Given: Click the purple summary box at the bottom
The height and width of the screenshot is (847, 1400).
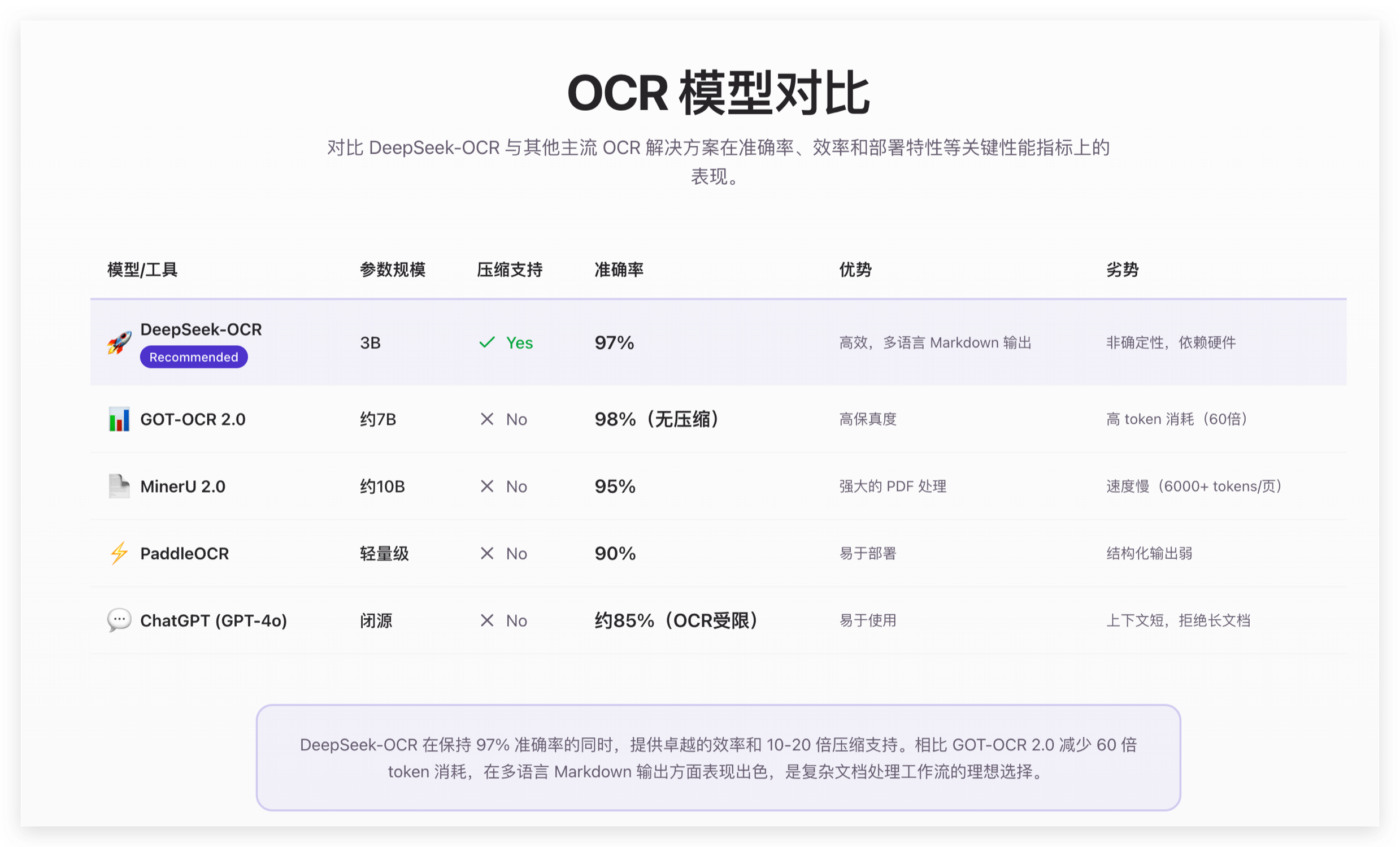Looking at the screenshot, I should pyautogui.click(x=718, y=758).
